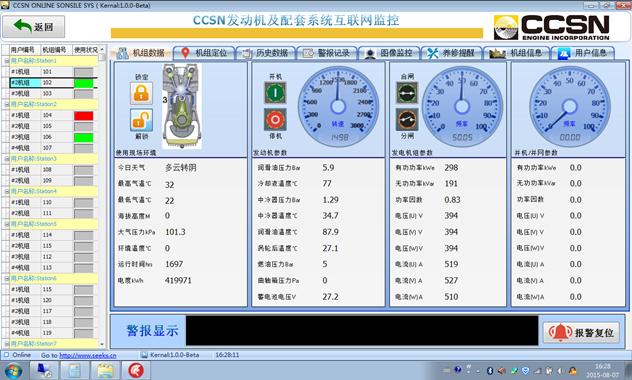Click the 蓄电池电压 value 27.2
This screenshot has width=632, height=380.
pyautogui.click(x=331, y=297)
